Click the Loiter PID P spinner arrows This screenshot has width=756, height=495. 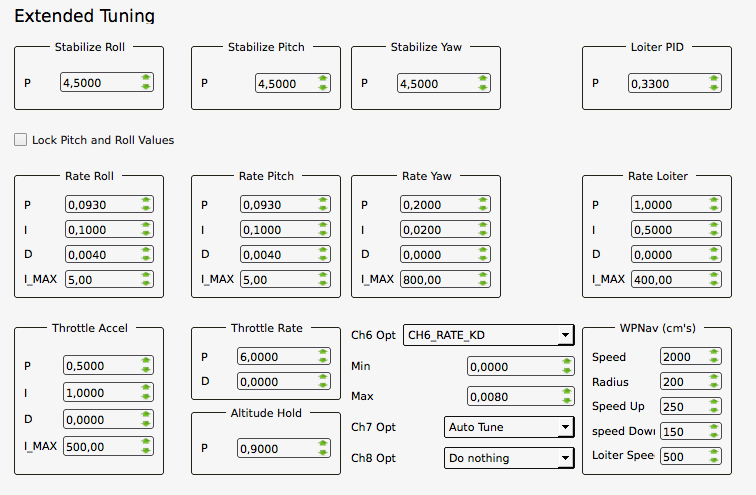712,83
